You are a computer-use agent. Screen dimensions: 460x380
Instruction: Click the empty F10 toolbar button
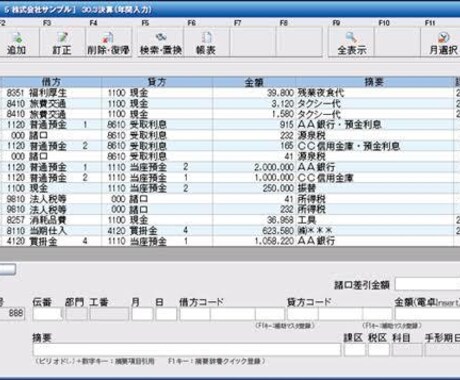[x=397, y=43]
